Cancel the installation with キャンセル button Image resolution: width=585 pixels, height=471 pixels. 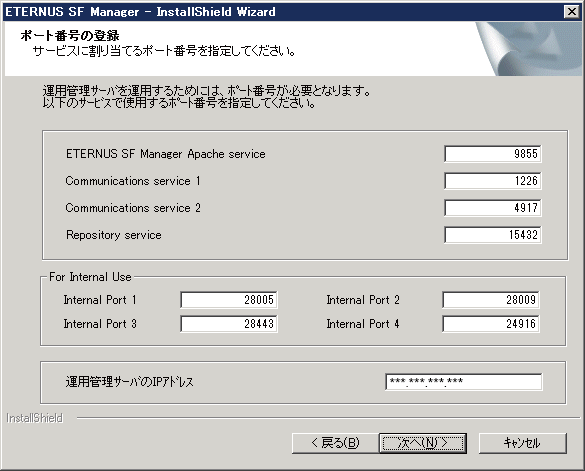coord(522,443)
